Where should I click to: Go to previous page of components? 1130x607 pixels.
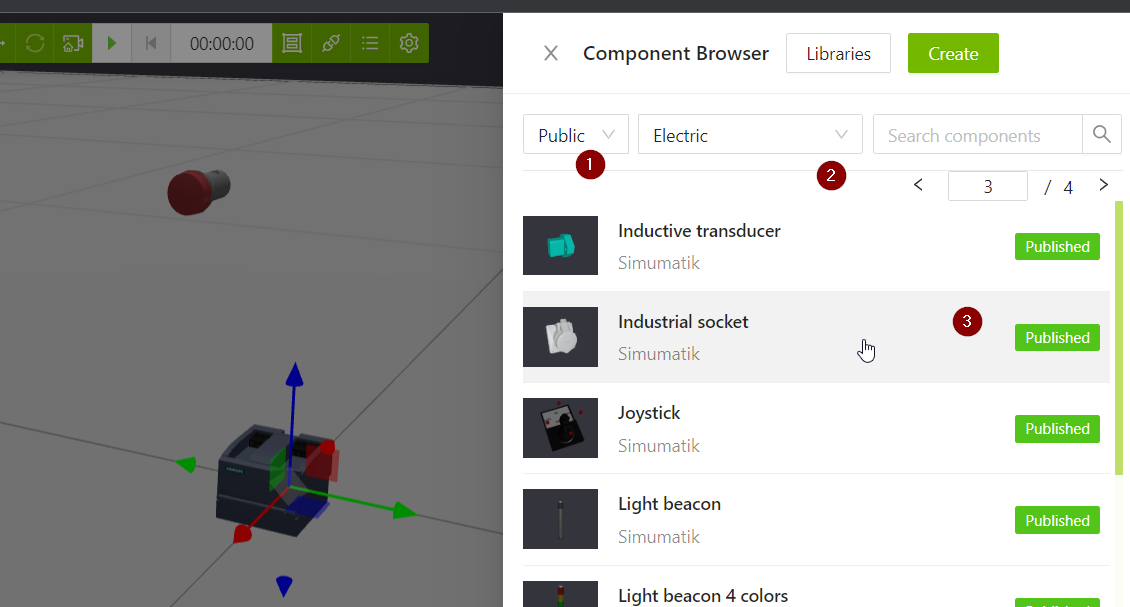pos(918,185)
